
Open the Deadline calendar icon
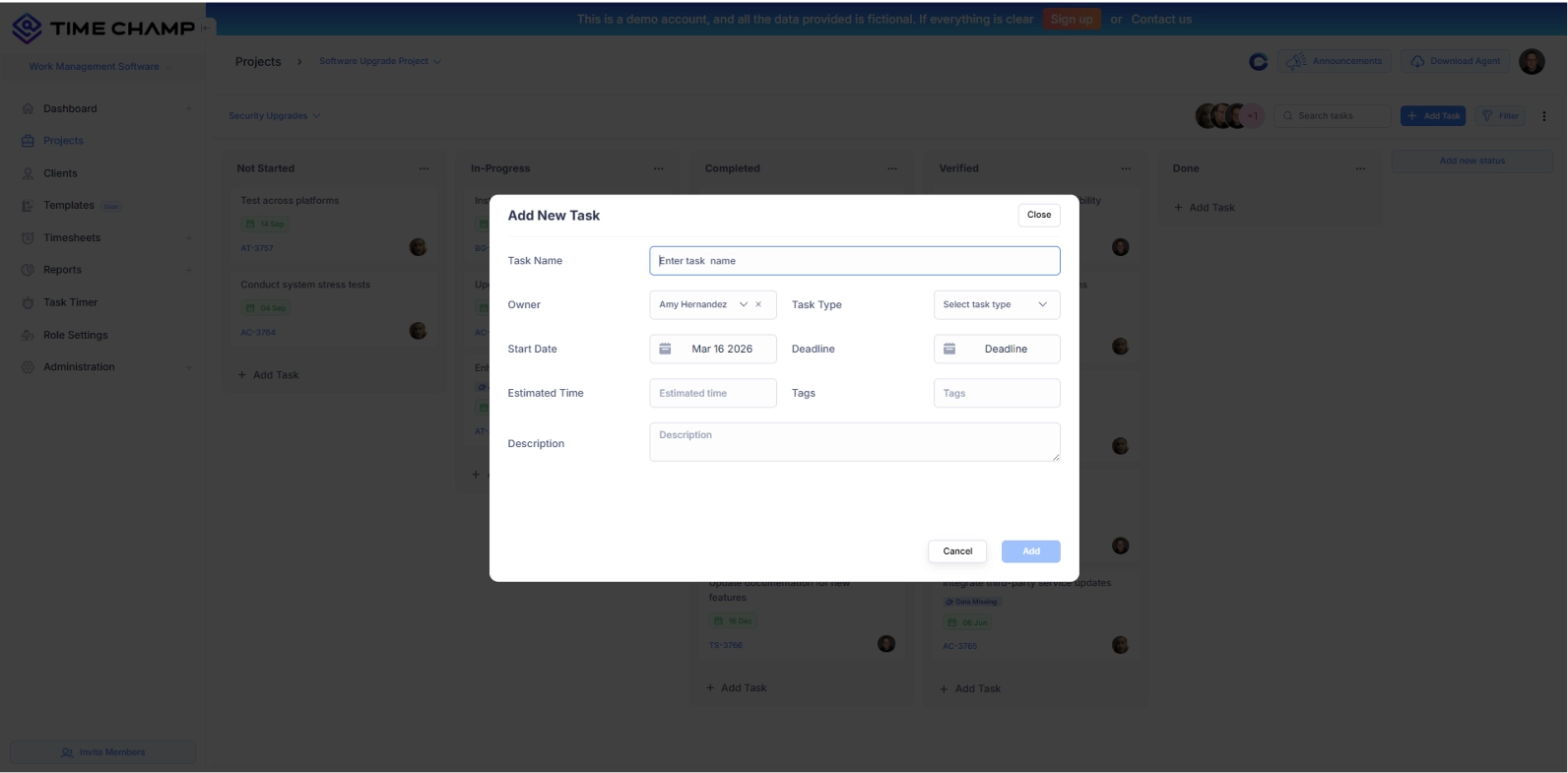click(x=949, y=349)
